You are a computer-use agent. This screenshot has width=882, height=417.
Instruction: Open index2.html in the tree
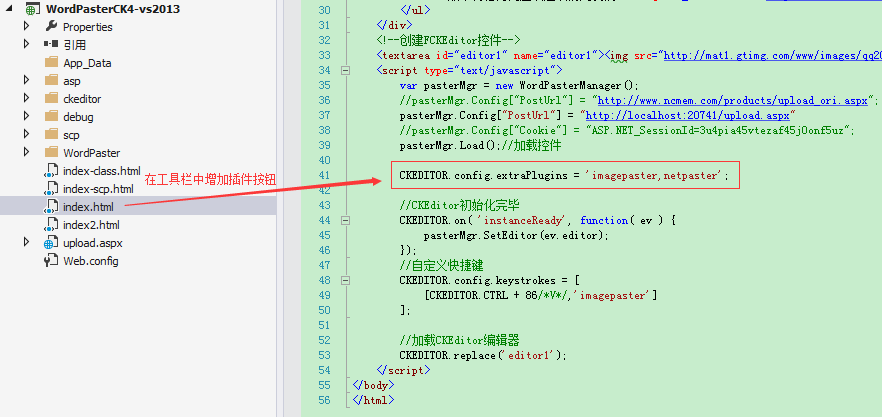point(91,225)
